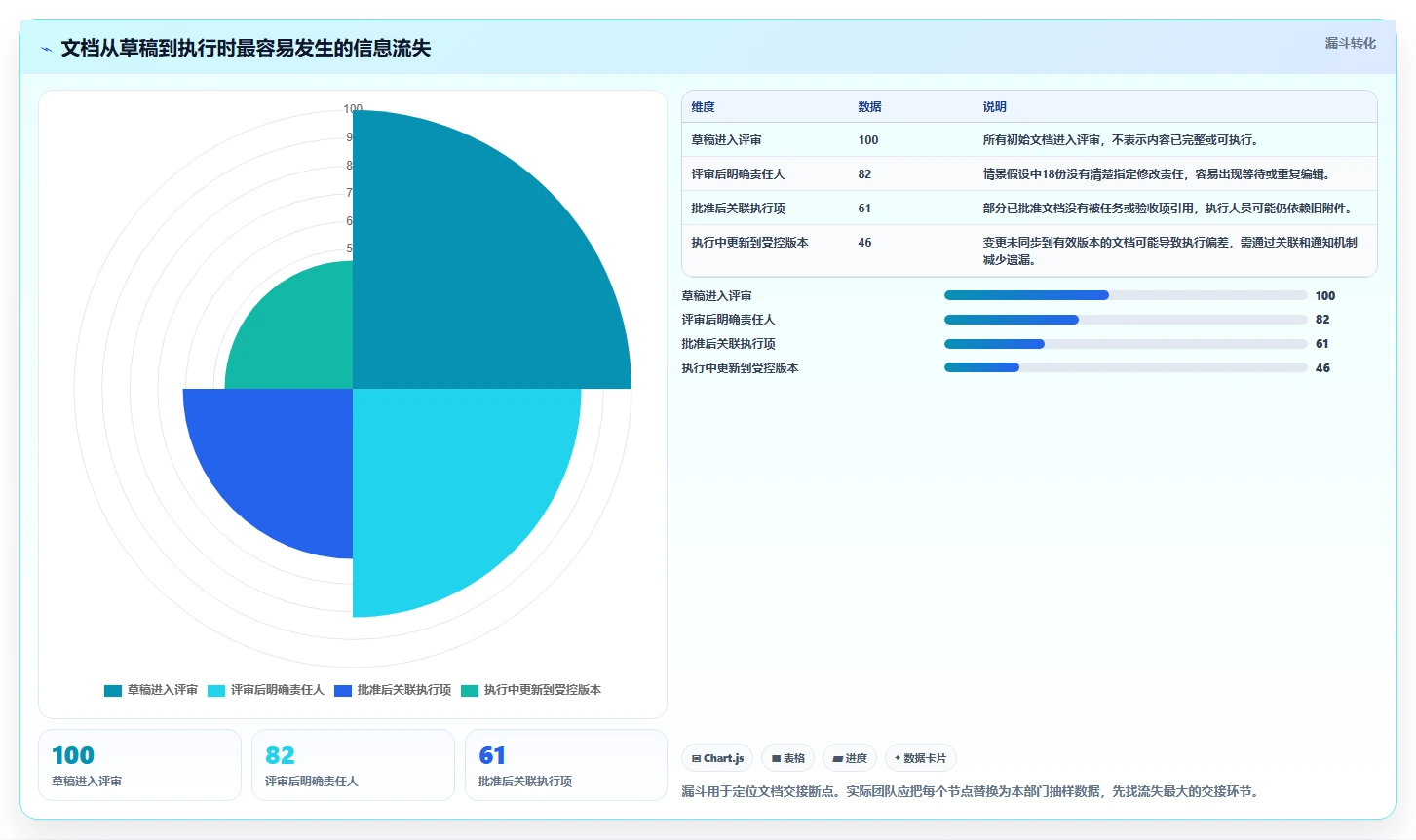Click the 批准后关联执行项 progress bar
The height and width of the screenshot is (840, 1416).
tap(1126, 344)
